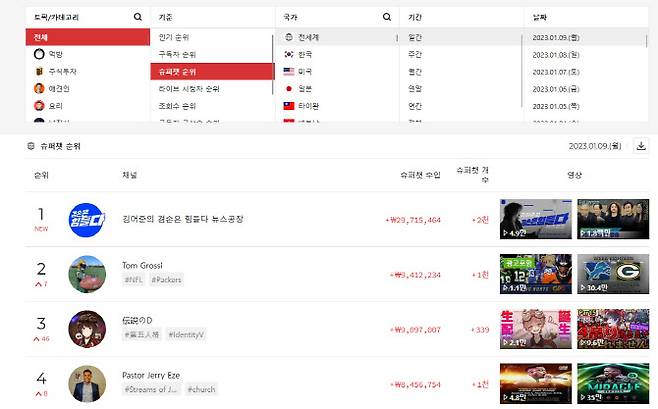The image size is (658, 409).
Task: Download the Super Chat ranking data
Action: [641, 146]
